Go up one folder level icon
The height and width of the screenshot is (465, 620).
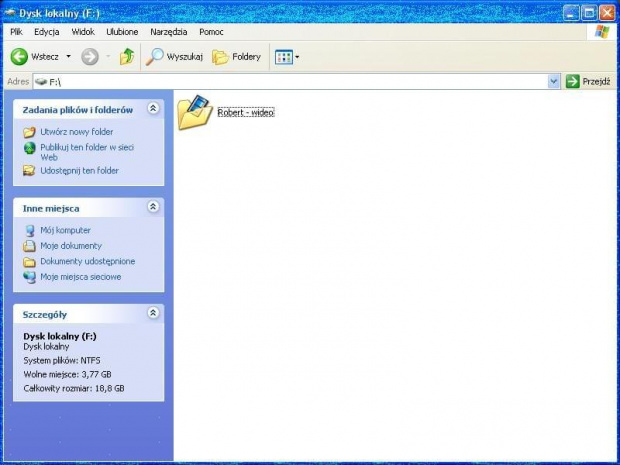click(127, 57)
